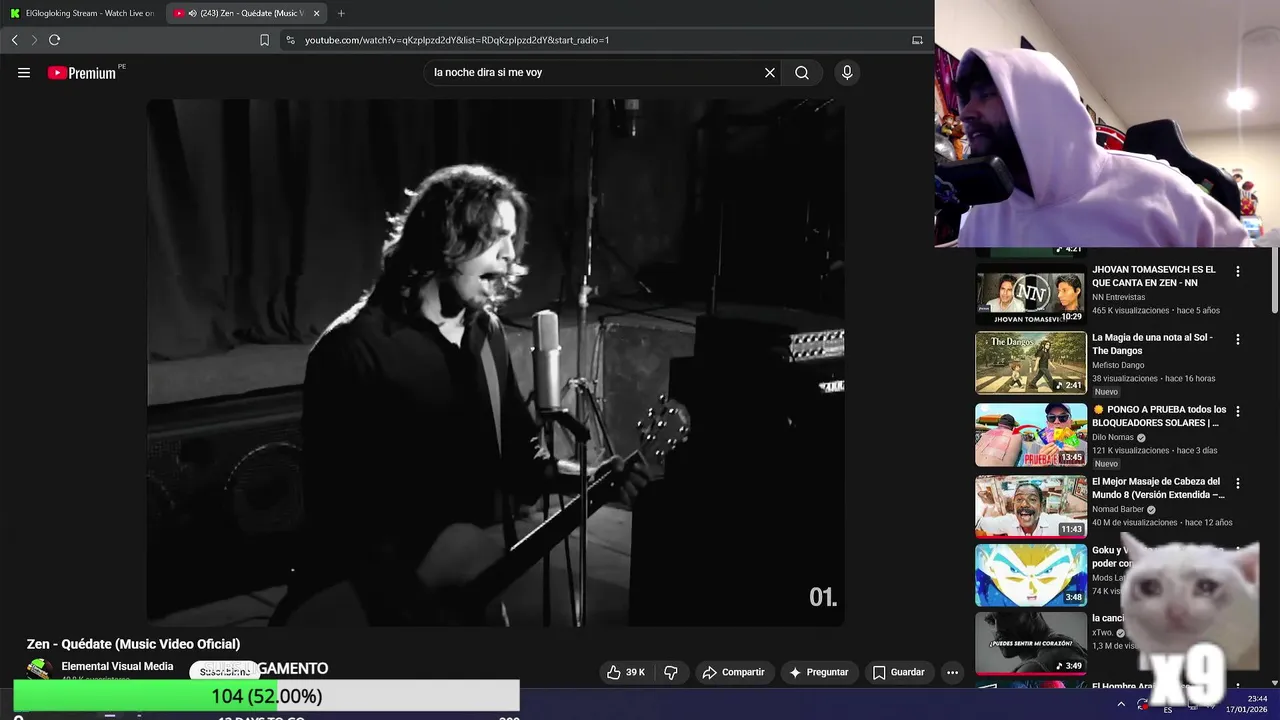Screen dimensions: 1280x720
Task: Open the '¿Puedes sentir mi corazón?' thumbnail
Action: pyautogui.click(x=1031, y=643)
